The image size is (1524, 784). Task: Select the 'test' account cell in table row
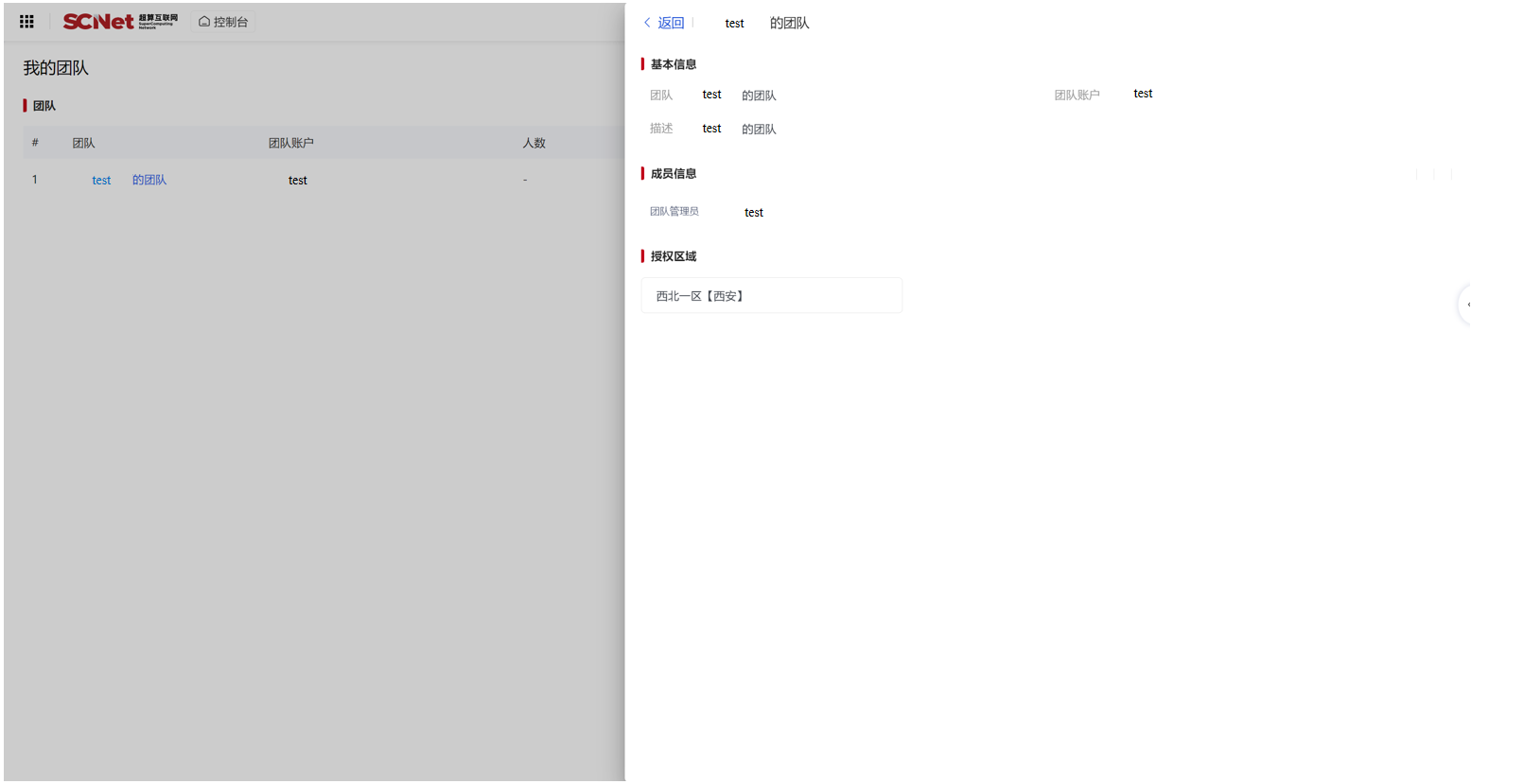[297, 181]
